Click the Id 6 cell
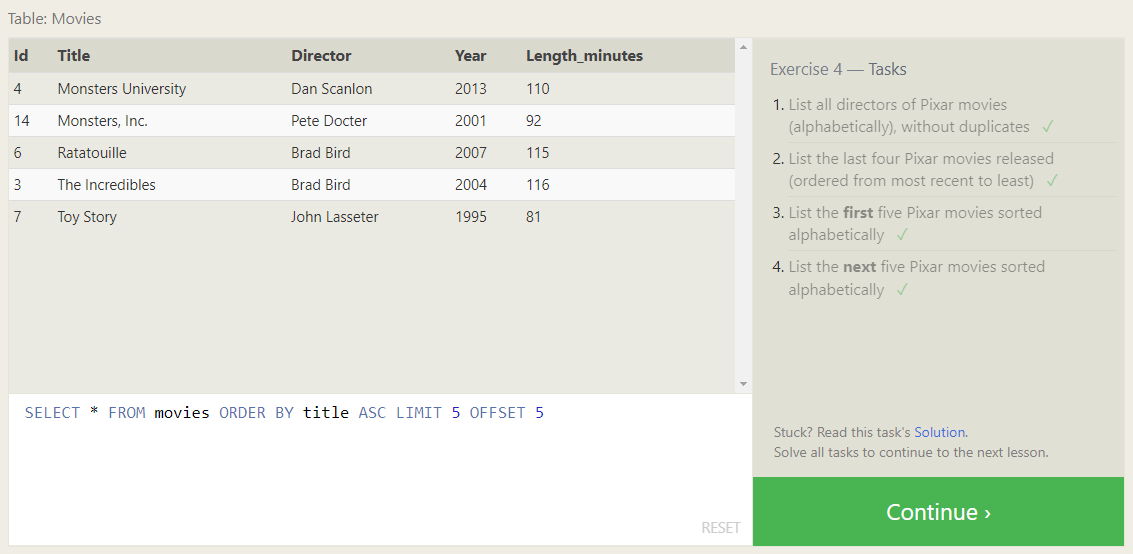This screenshot has height=554, width=1133. (x=17, y=152)
